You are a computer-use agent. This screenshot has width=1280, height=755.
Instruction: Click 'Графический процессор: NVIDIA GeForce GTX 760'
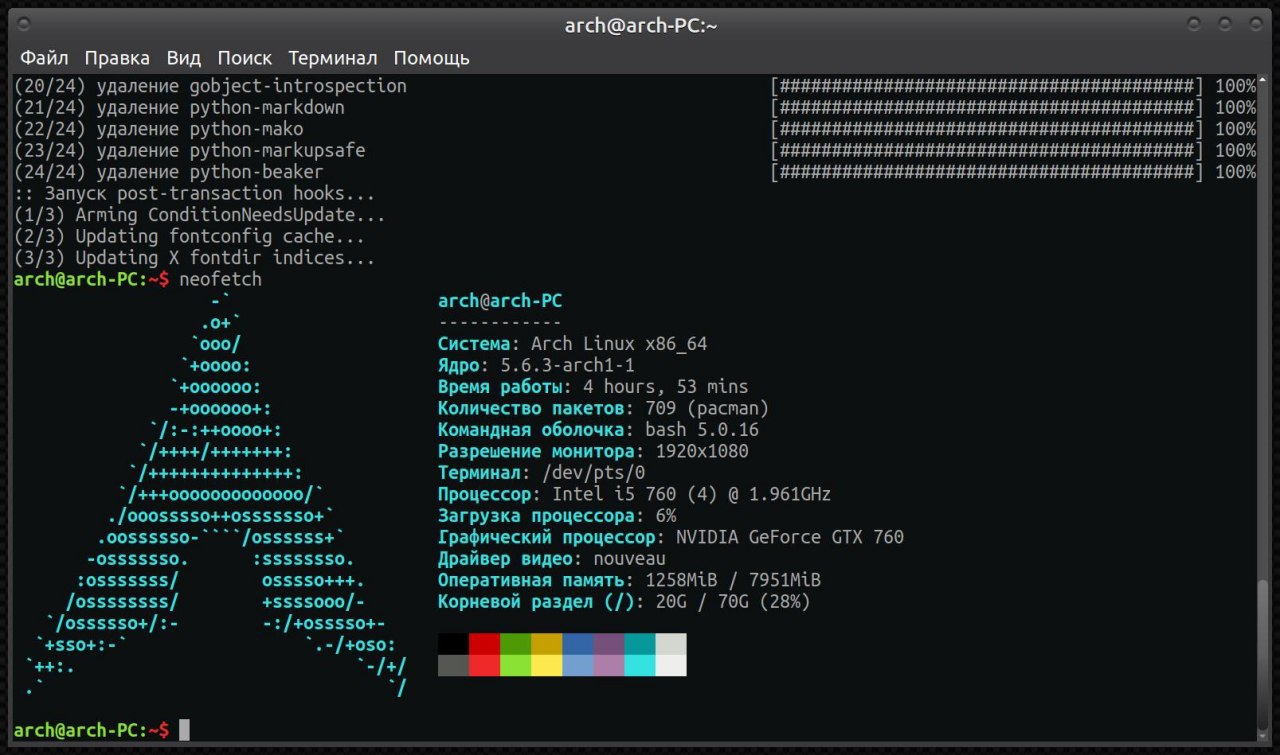point(671,537)
